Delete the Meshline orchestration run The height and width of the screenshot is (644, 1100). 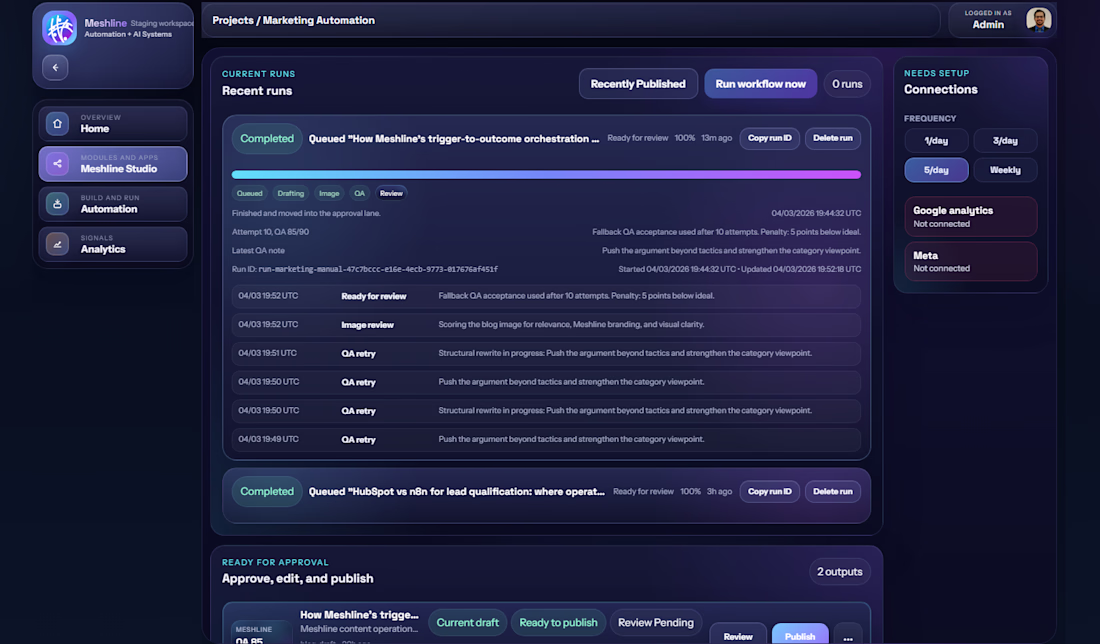[x=832, y=138]
